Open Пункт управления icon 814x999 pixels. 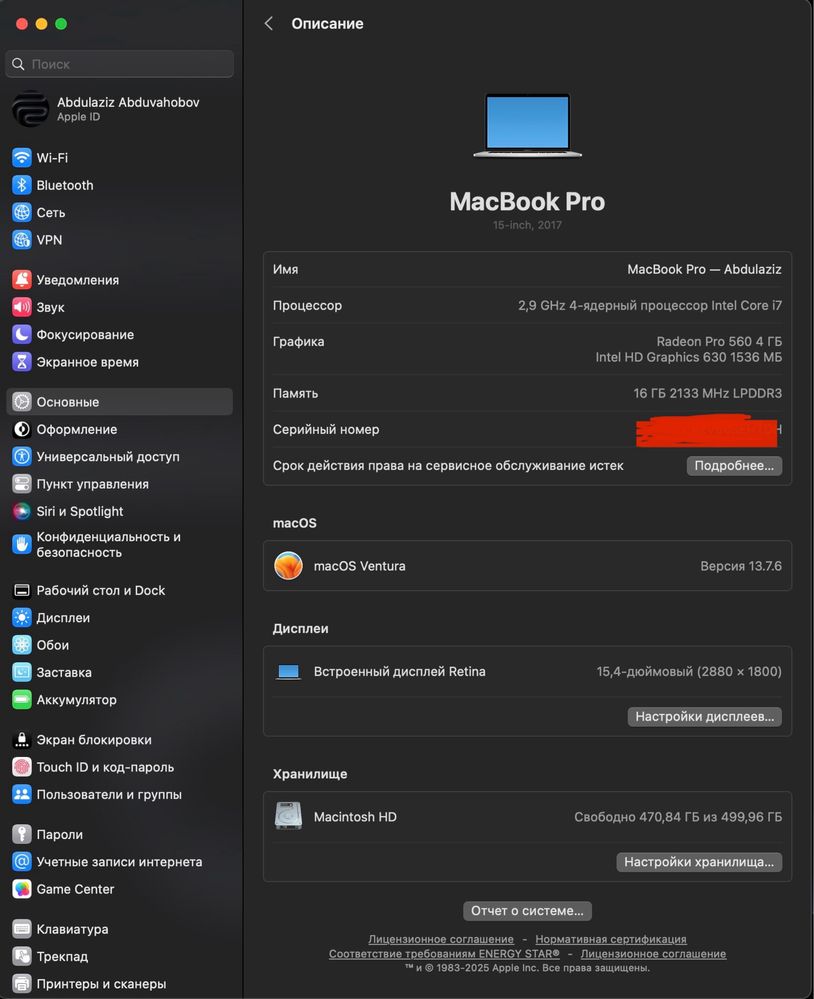[22, 484]
